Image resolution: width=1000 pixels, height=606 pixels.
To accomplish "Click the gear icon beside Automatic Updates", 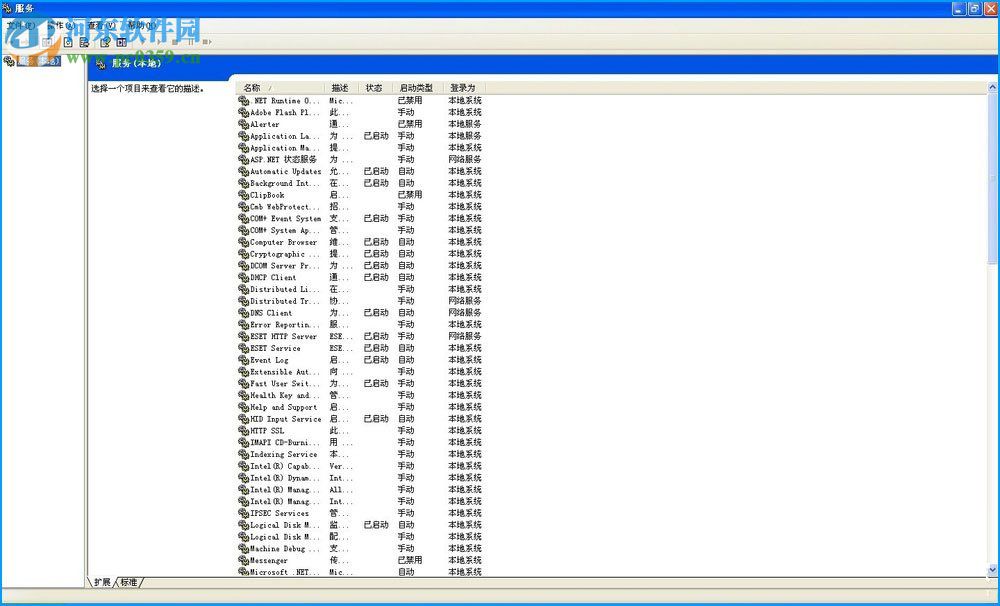I will click(244, 172).
